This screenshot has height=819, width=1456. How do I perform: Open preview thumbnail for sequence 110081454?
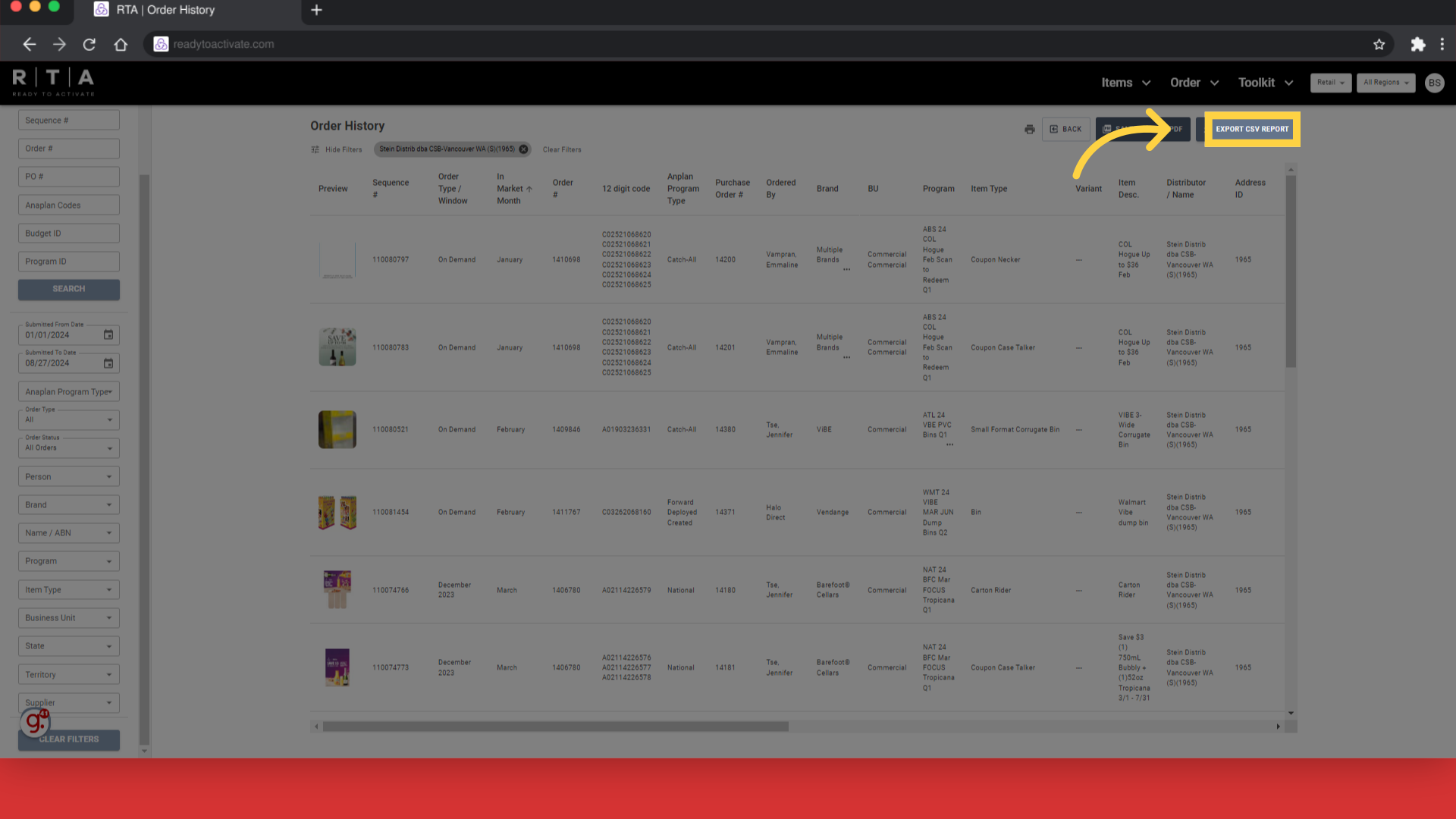pos(337,513)
